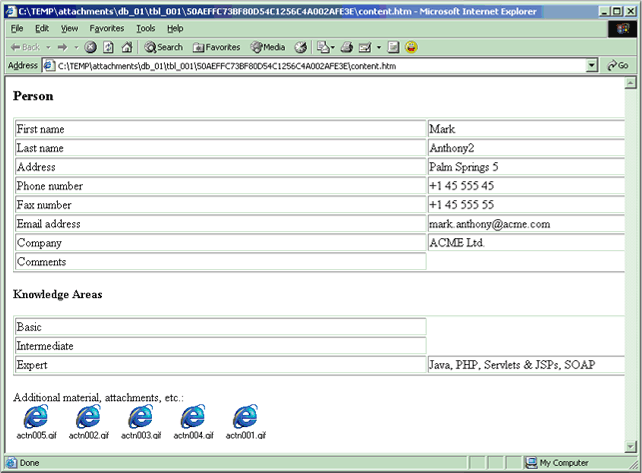The image size is (642, 473).
Task: Click the Print toolbar icon
Action: tap(346, 47)
